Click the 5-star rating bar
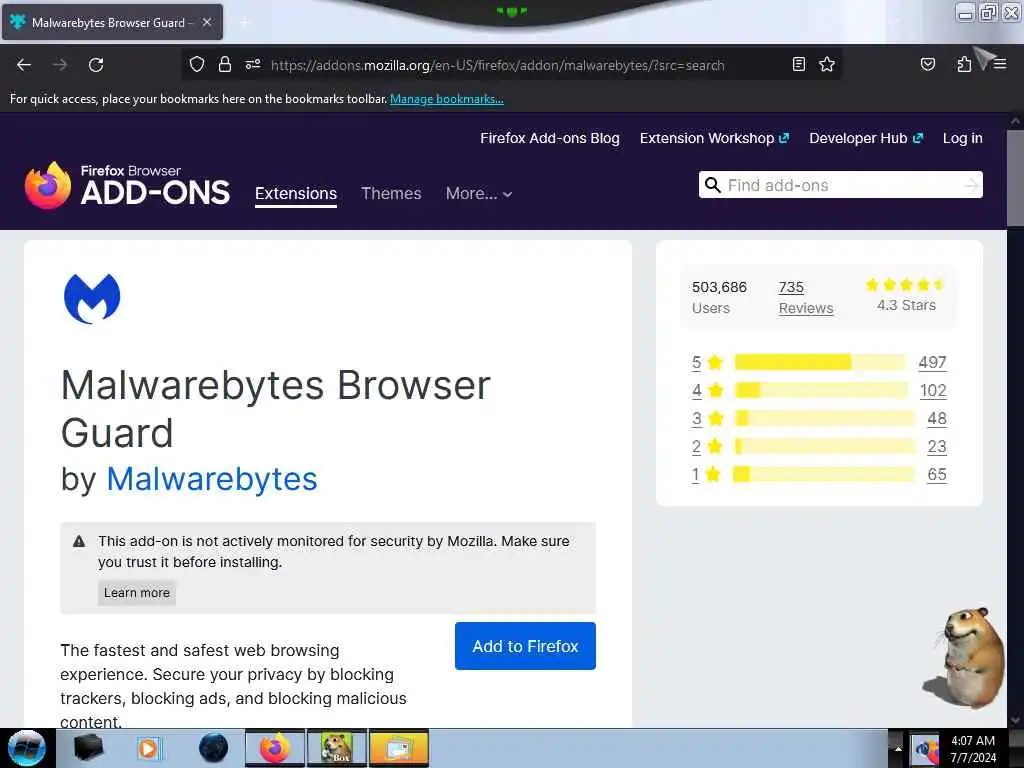This screenshot has height=768, width=1024. point(820,362)
